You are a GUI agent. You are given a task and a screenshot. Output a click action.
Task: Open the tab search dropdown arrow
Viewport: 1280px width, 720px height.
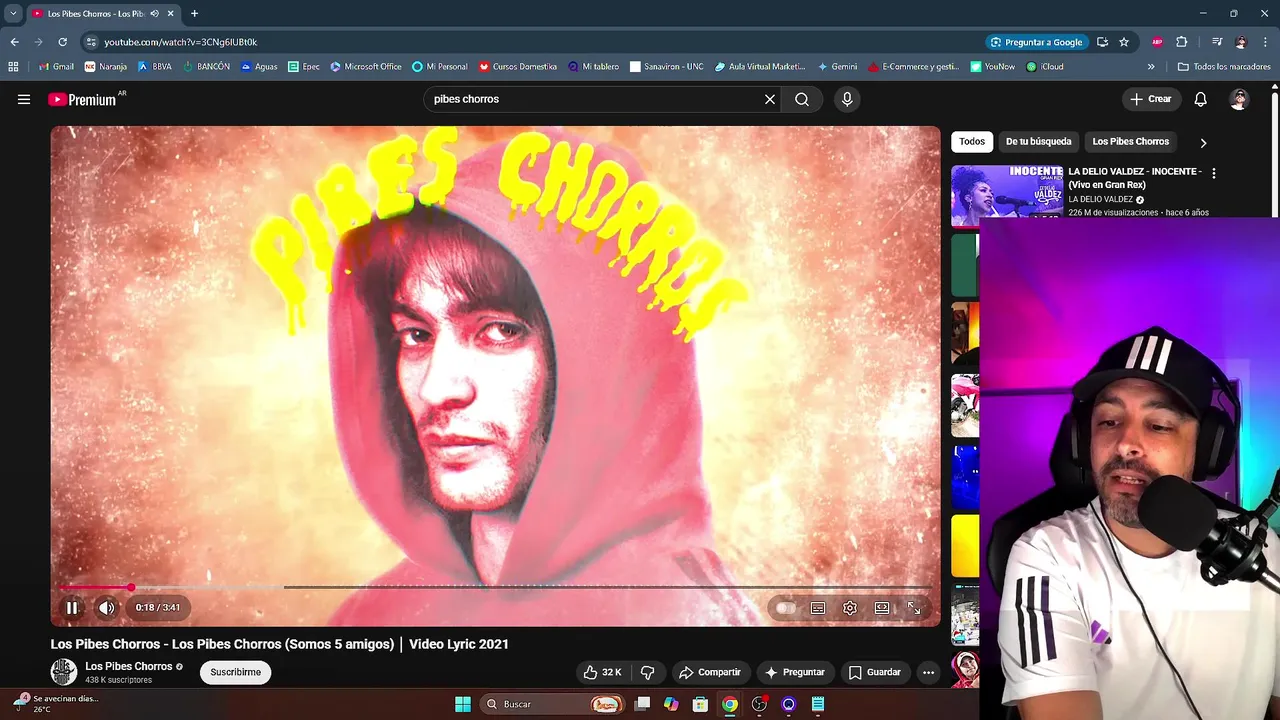pos(13,14)
